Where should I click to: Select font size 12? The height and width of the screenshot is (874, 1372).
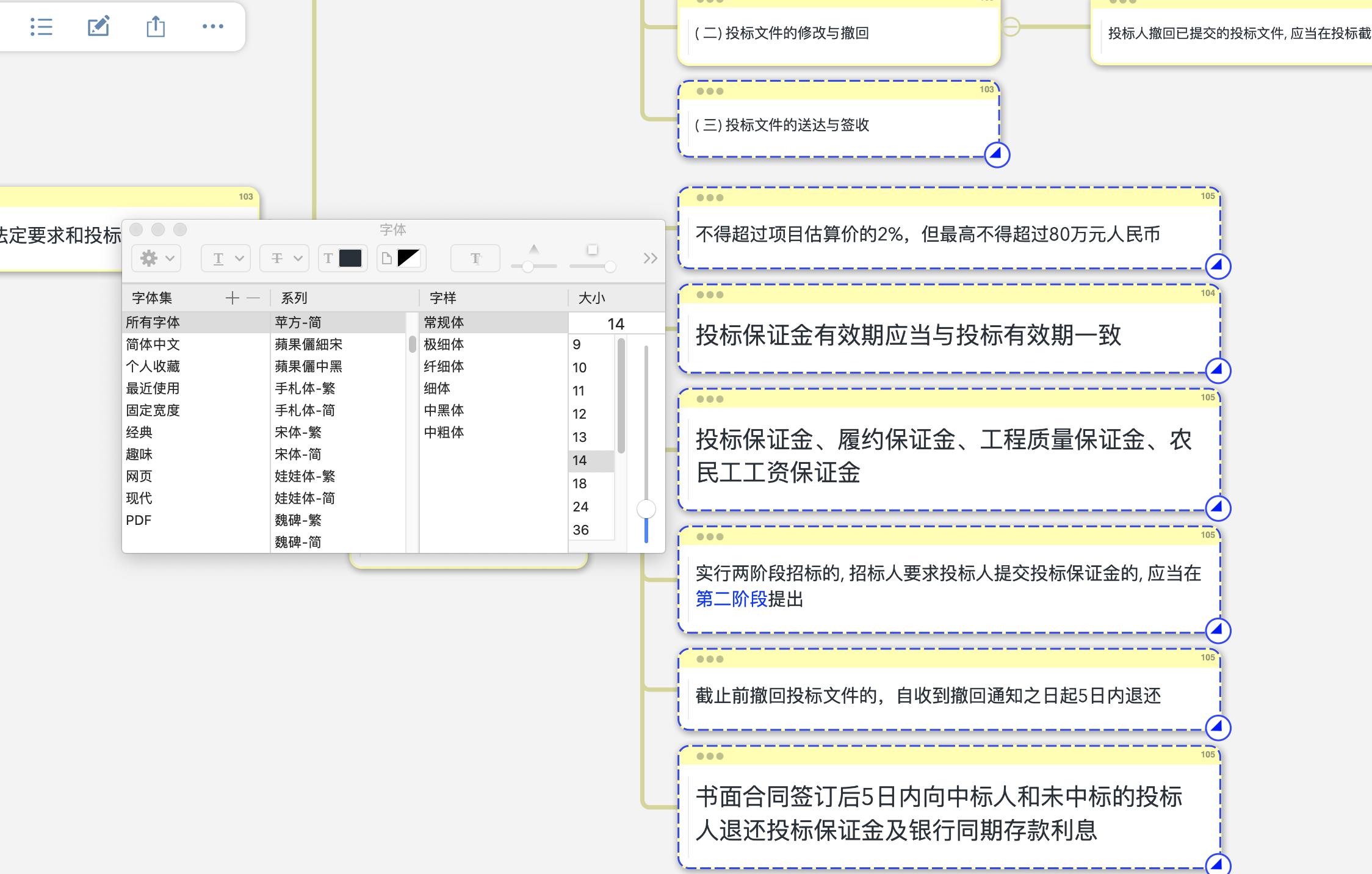591,414
